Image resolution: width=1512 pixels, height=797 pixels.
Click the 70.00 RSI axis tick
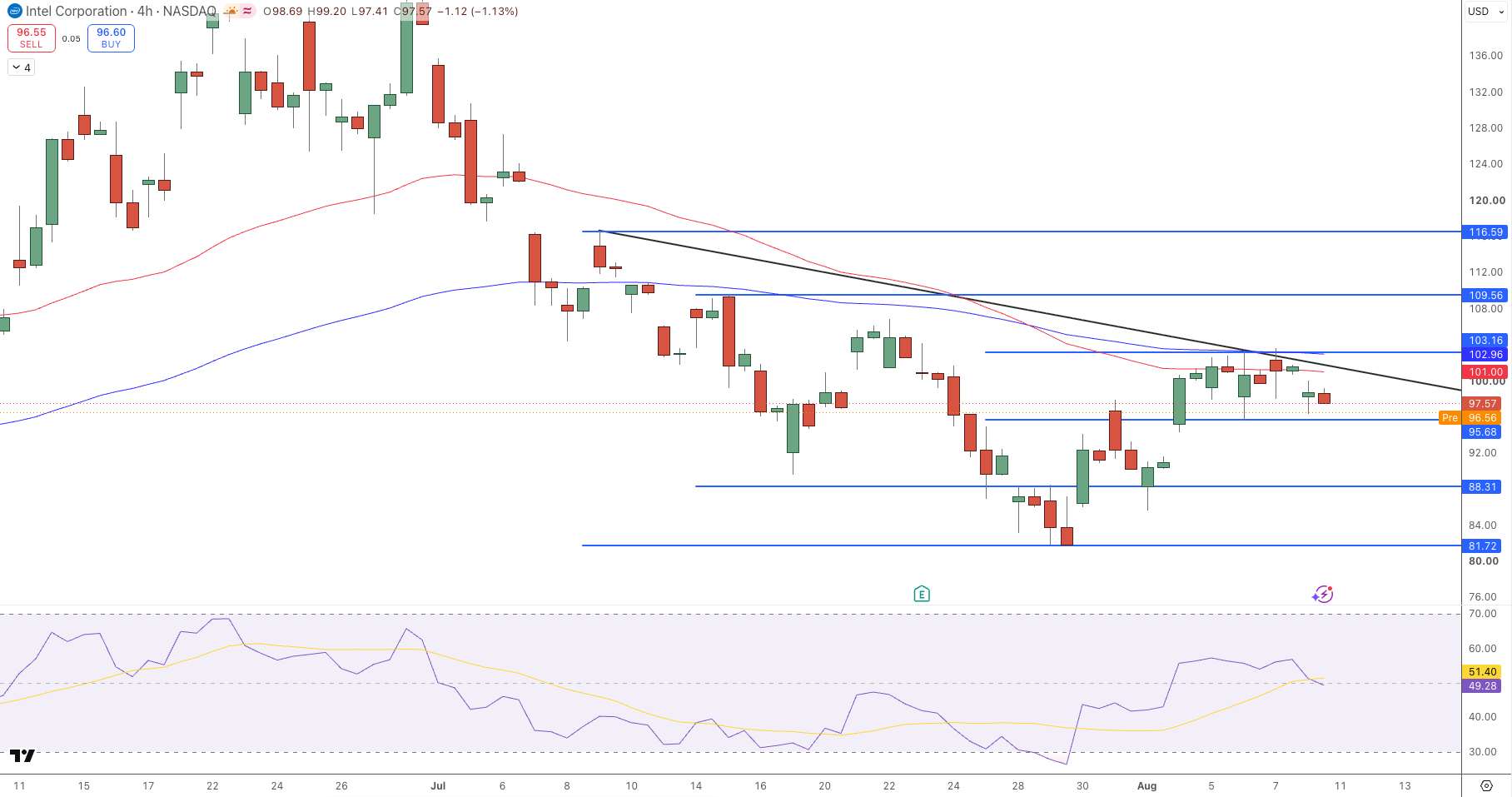pyautogui.click(x=1483, y=614)
